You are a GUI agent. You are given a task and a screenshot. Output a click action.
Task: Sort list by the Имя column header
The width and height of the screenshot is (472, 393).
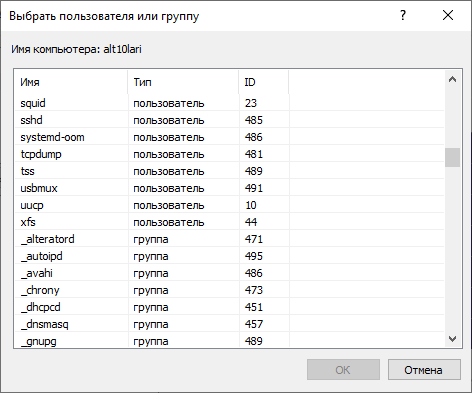point(71,82)
